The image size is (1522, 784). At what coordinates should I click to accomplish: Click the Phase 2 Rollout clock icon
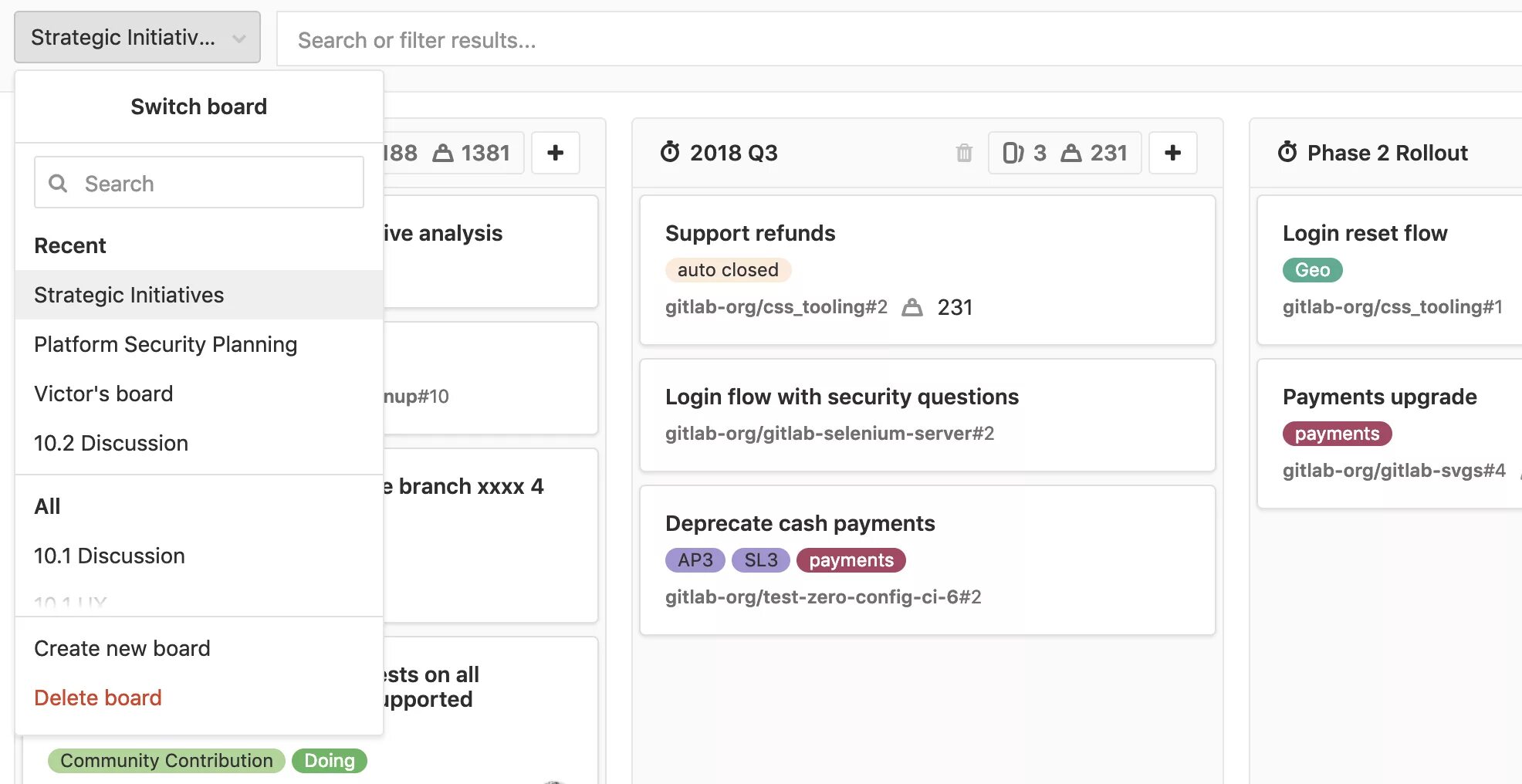point(1287,152)
